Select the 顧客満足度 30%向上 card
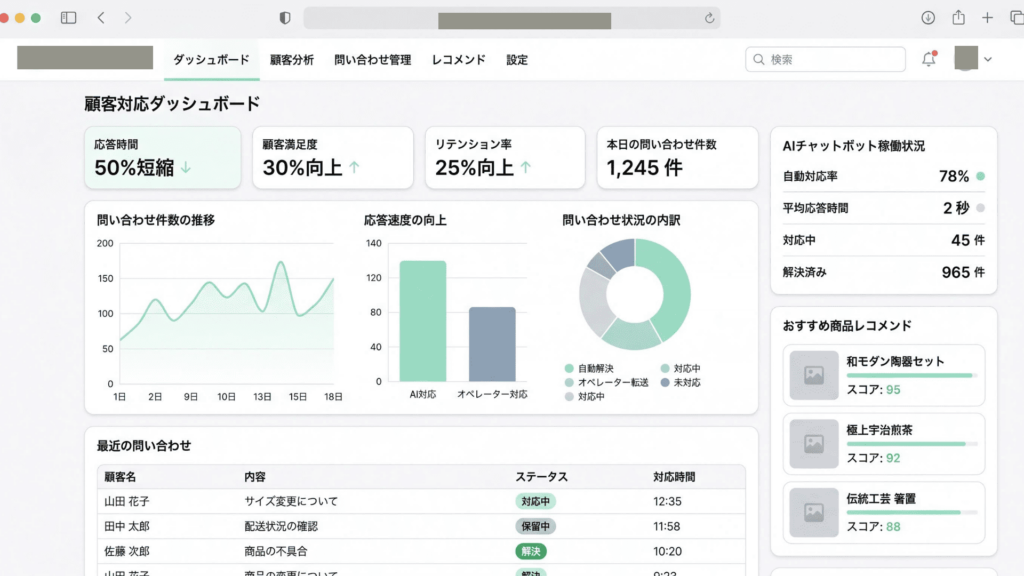 tap(333, 158)
